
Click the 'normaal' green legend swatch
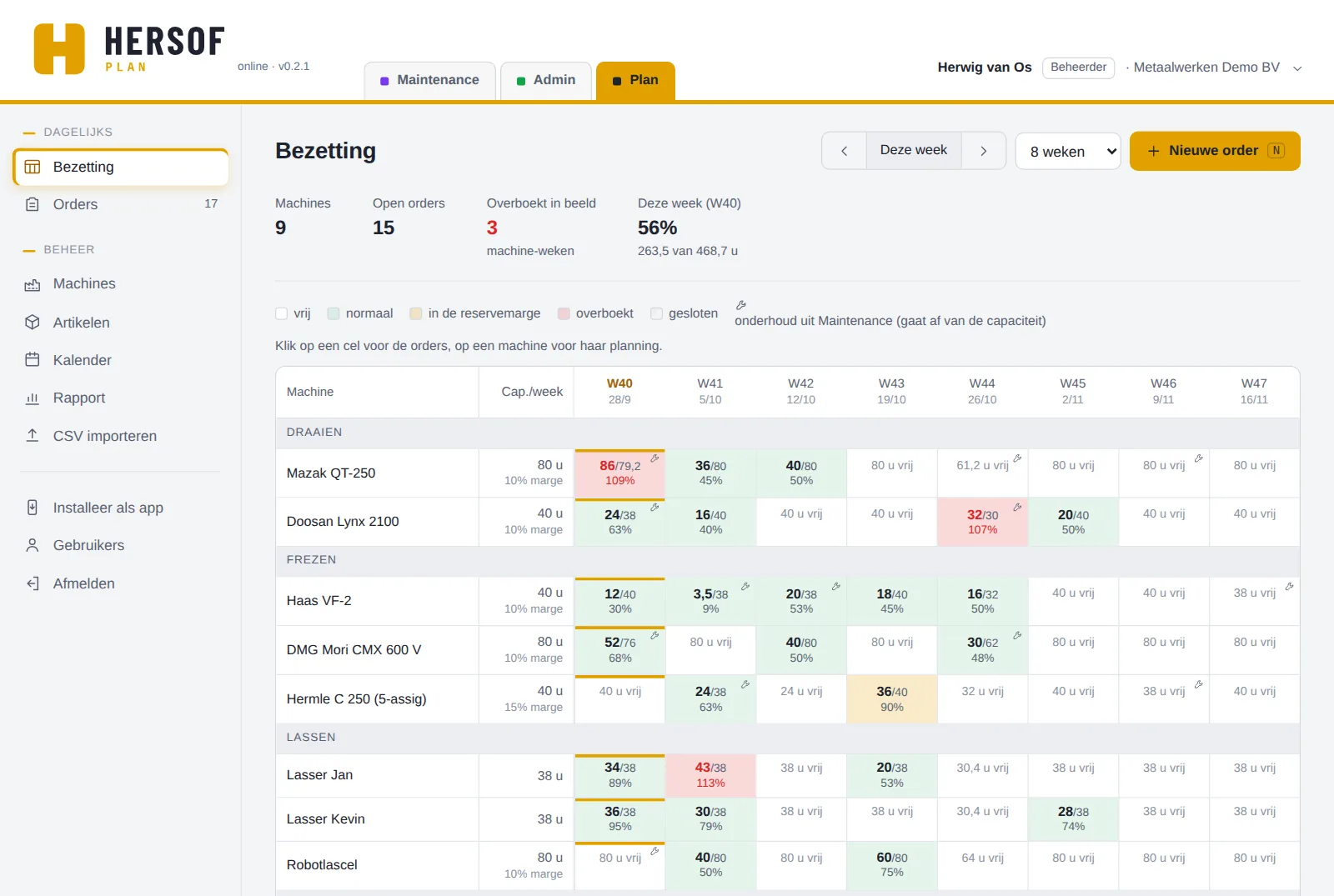(x=333, y=313)
